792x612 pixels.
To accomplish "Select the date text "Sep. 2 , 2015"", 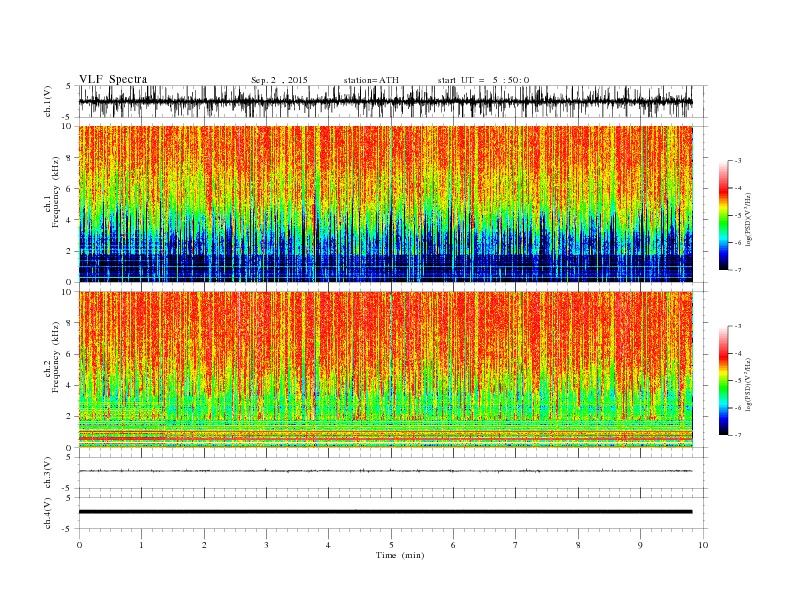I will pos(279,80).
